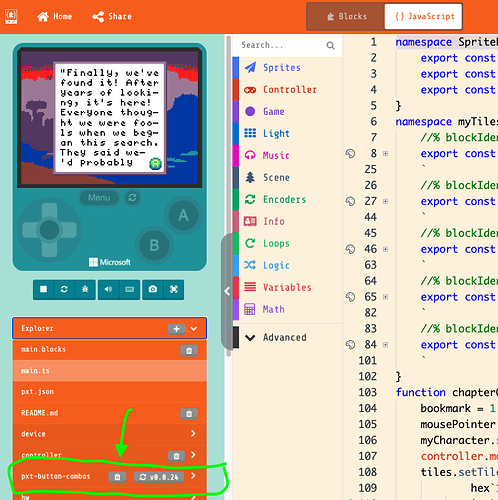The height and width of the screenshot is (500, 498).
Task: Expand the pxt-button-combos folder
Action: [x=193, y=476]
